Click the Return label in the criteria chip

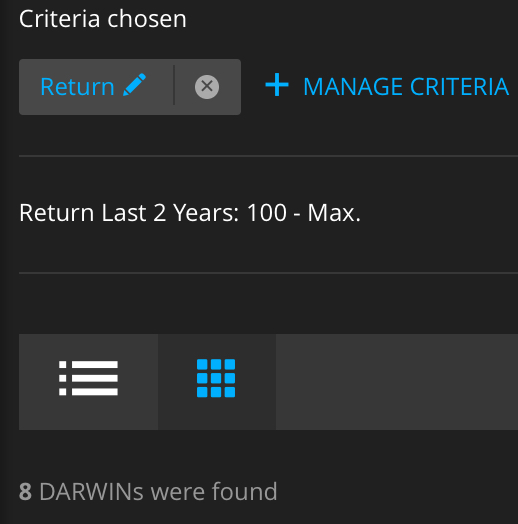click(78, 87)
